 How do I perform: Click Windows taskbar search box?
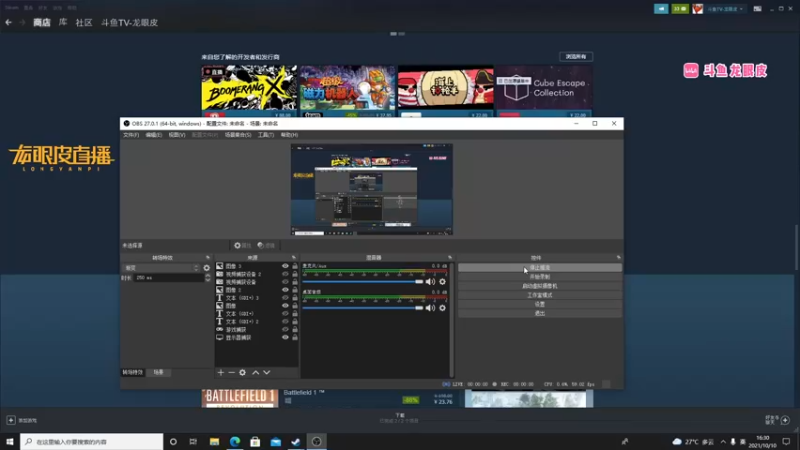92,441
